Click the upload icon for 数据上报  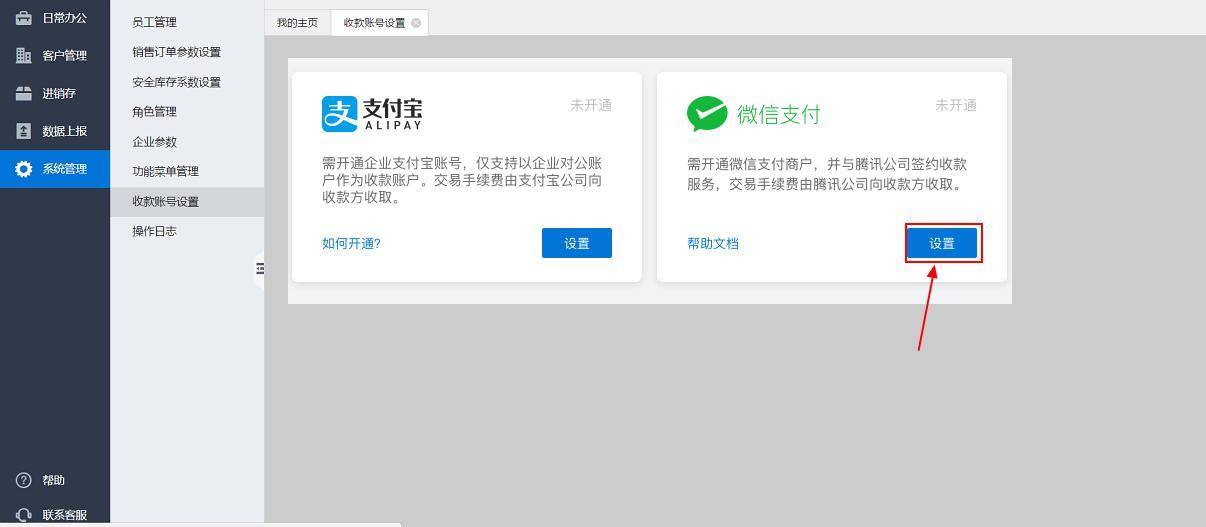coord(24,131)
